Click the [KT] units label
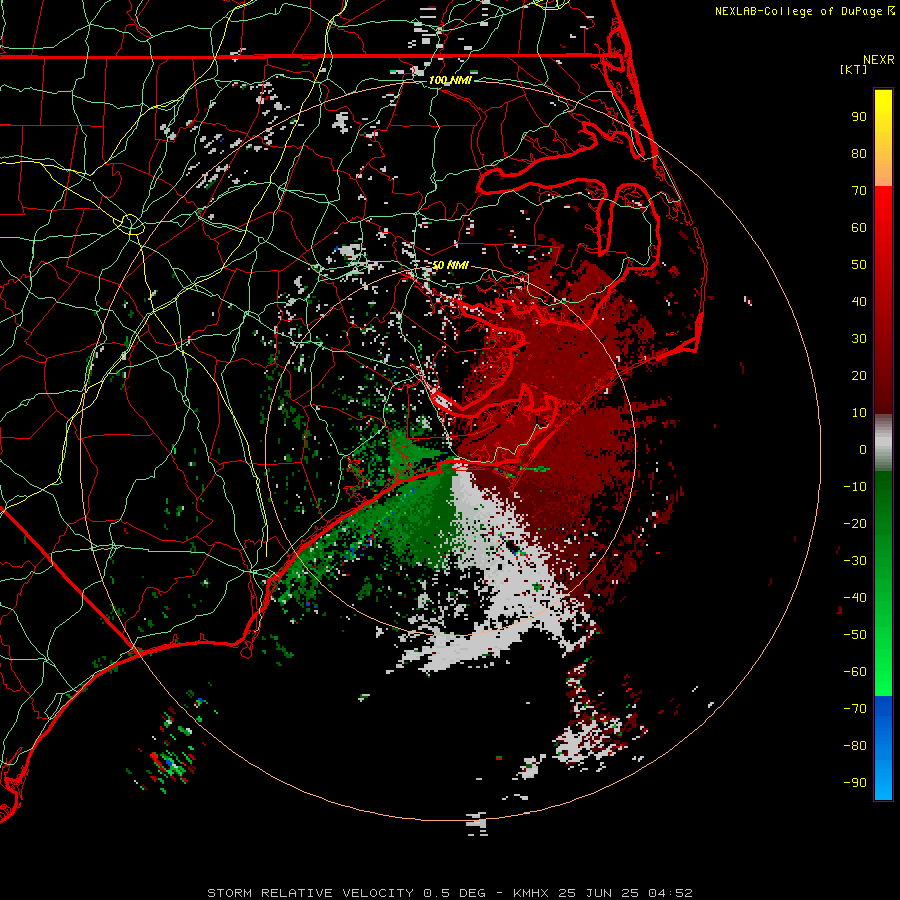This screenshot has height=900, width=900. 853,69
